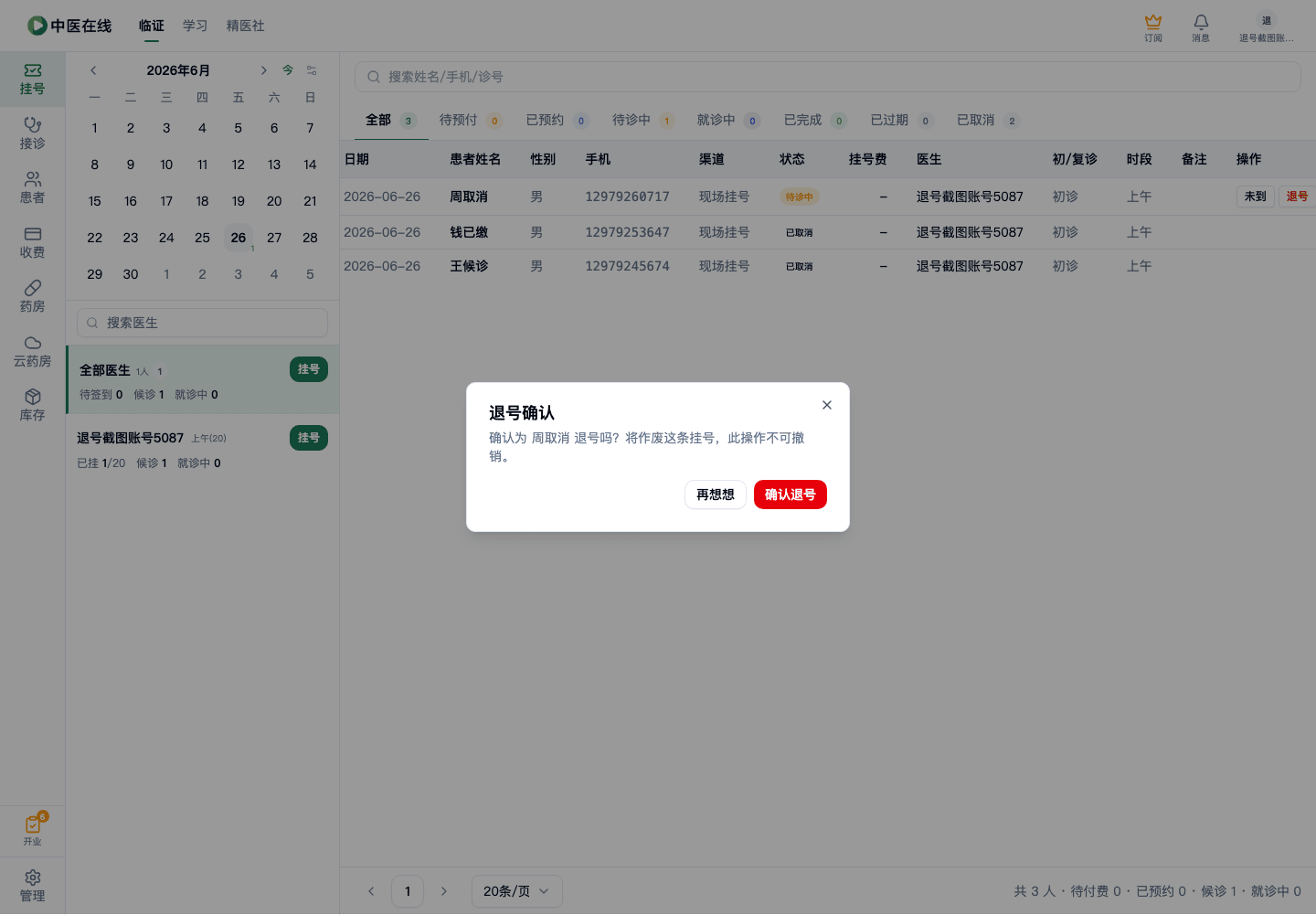
Task: Click phone number 12979253647
Action: pyautogui.click(x=628, y=232)
